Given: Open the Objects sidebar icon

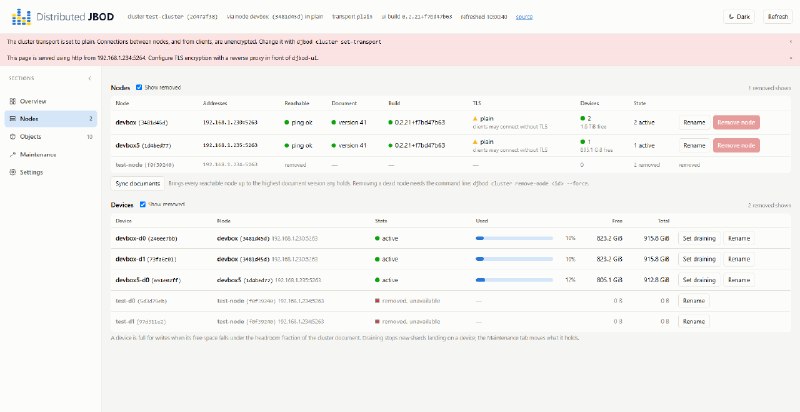Looking at the screenshot, I should pyautogui.click(x=13, y=137).
